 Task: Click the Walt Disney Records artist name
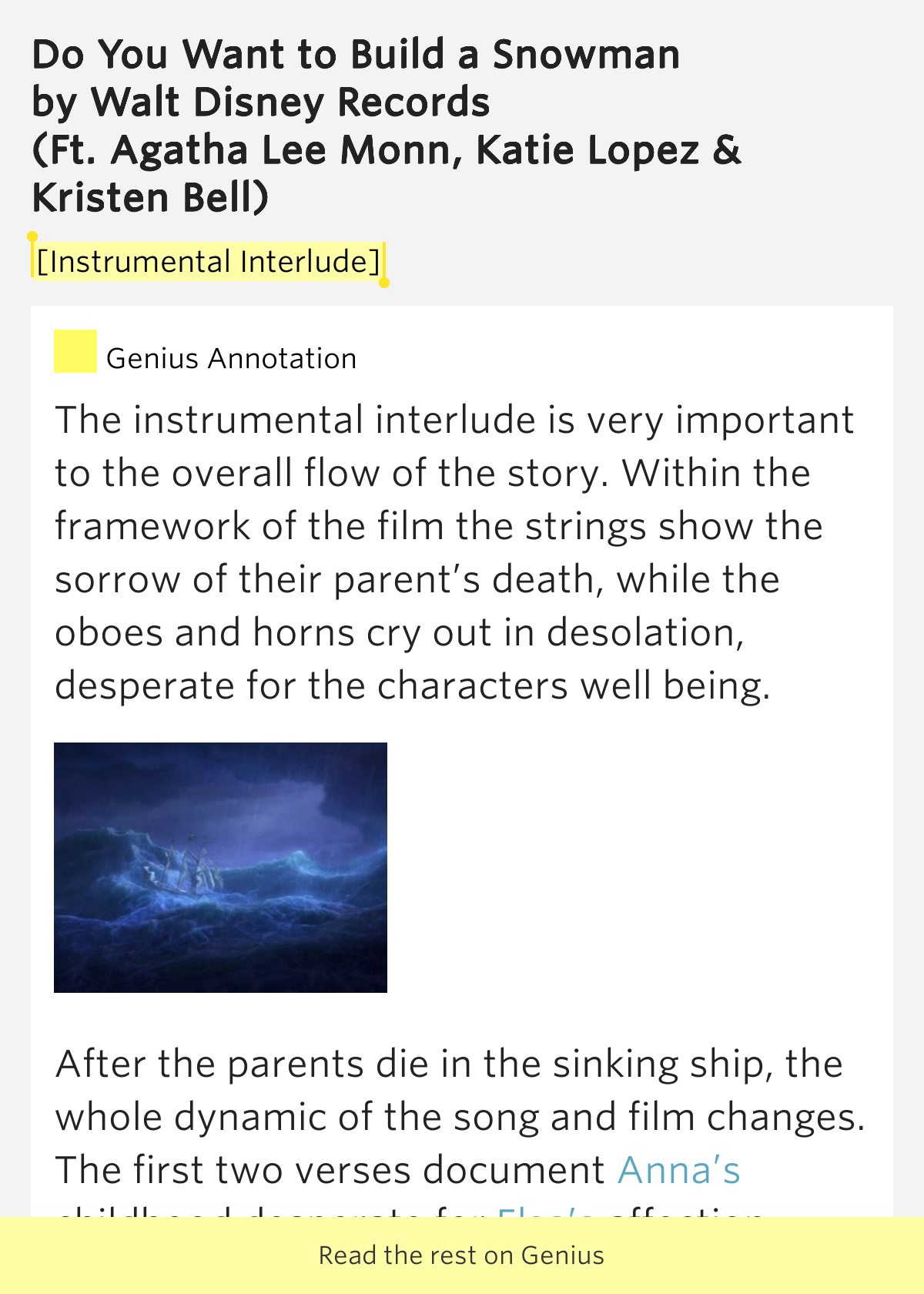tap(290, 102)
